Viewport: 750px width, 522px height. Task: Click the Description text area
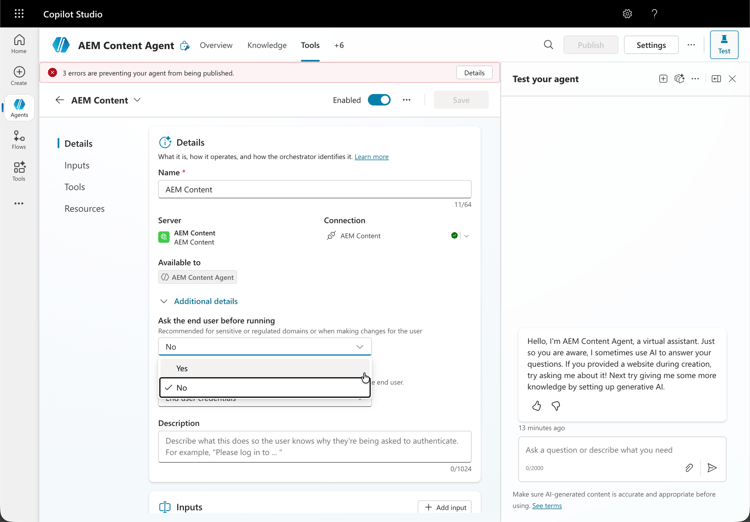coord(315,447)
